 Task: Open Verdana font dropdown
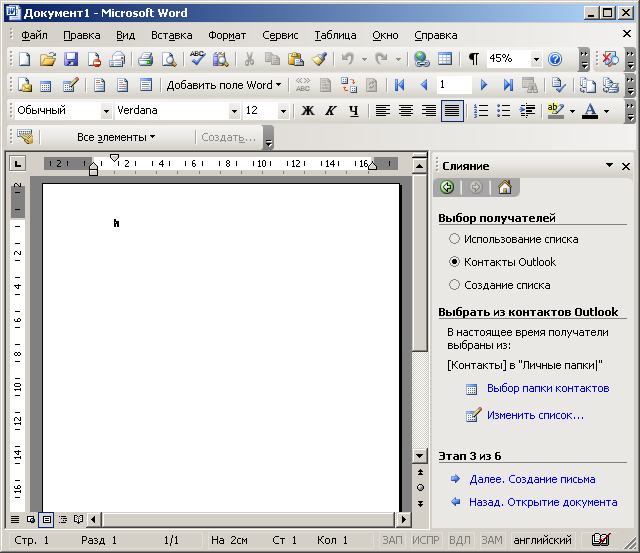[x=234, y=111]
